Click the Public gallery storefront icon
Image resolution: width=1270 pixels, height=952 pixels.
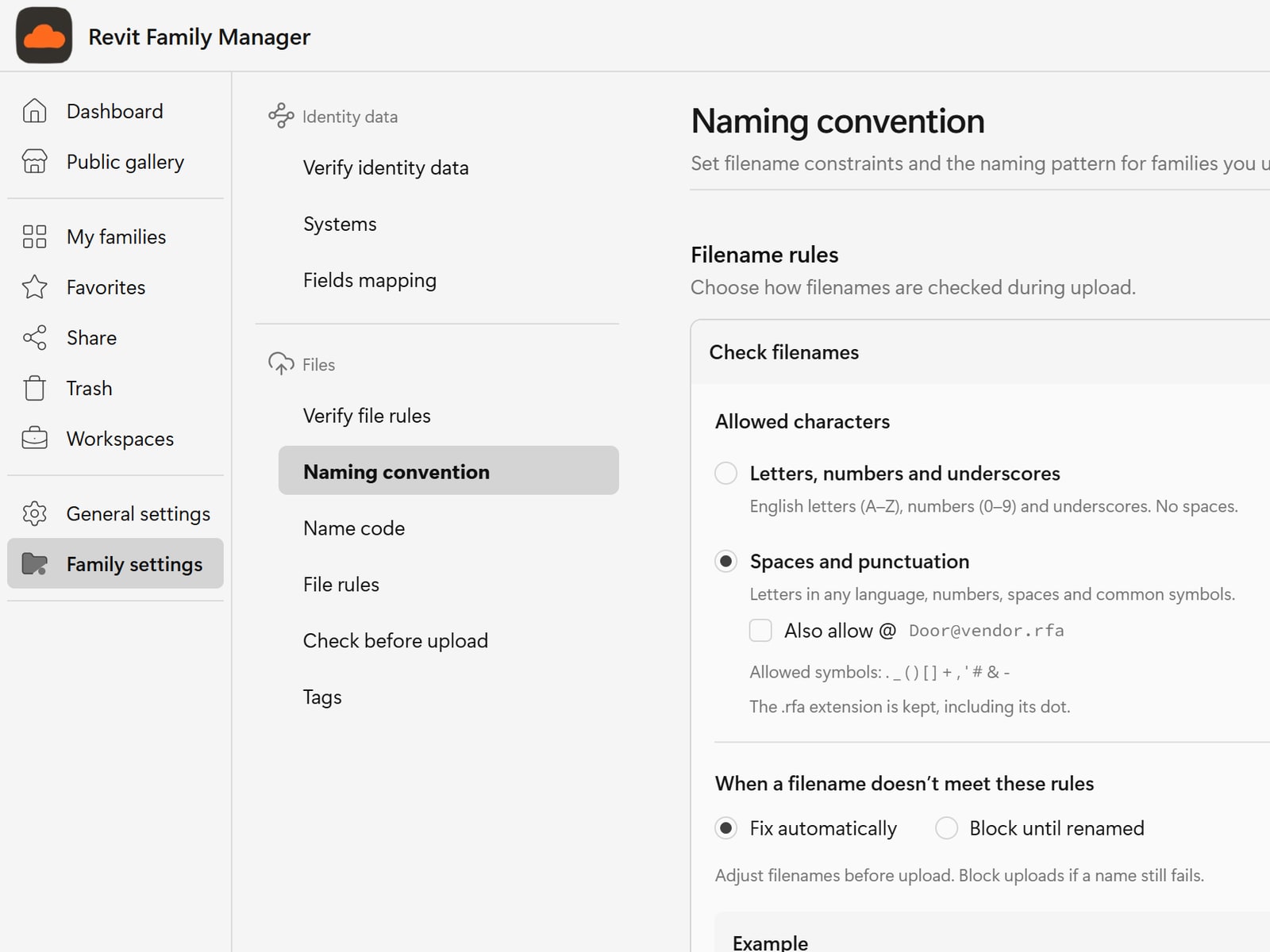[34, 161]
